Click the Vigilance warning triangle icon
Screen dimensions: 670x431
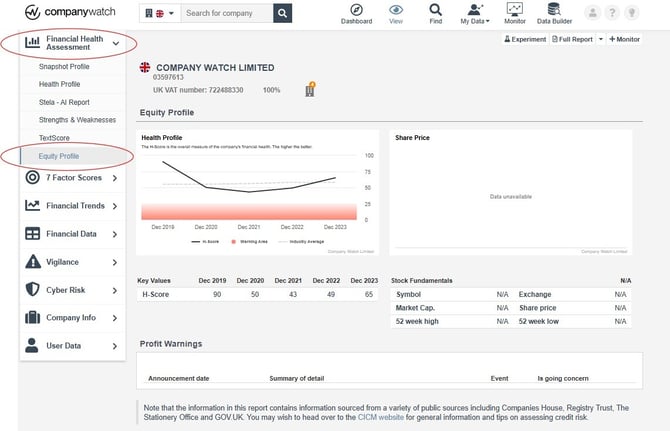pos(33,261)
